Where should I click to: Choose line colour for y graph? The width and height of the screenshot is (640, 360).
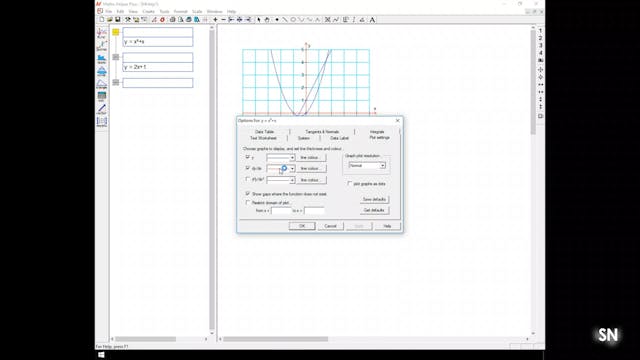[x=311, y=158]
